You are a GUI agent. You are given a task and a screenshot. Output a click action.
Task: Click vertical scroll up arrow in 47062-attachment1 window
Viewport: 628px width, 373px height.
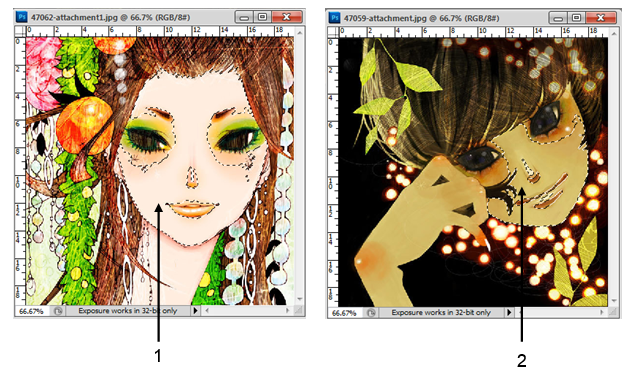pyautogui.click(x=300, y=32)
